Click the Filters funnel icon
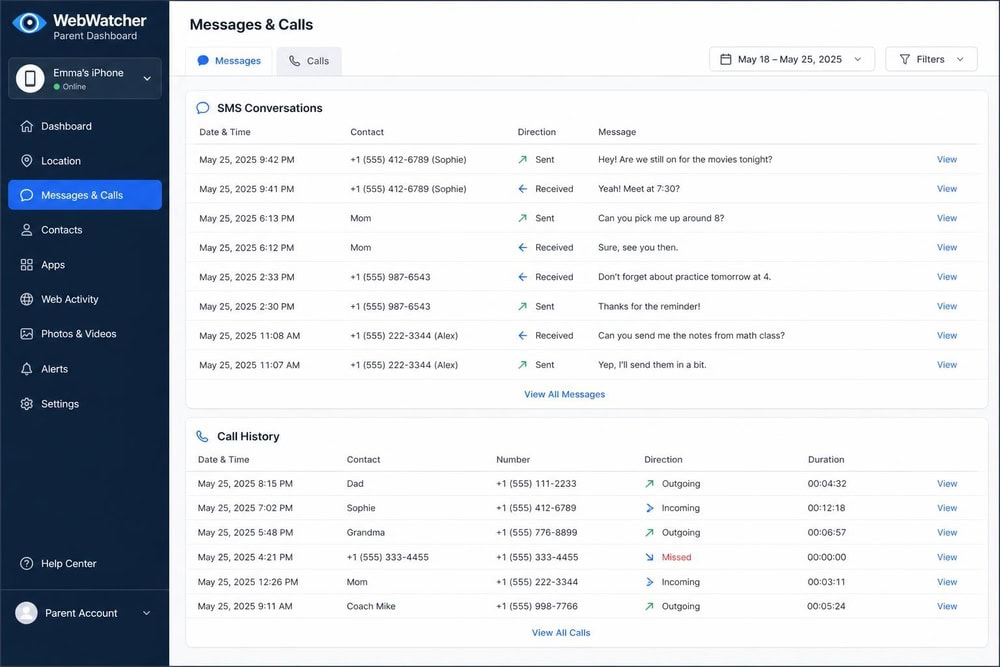The height and width of the screenshot is (667, 1000). pos(904,59)
